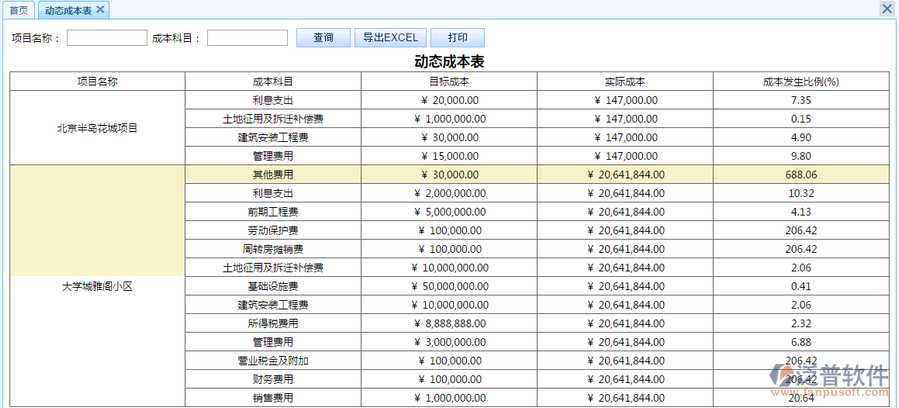Click the 成本发生比例(%) column header
The width and height of the screenshot is (899, 408).
coord(800,81)
